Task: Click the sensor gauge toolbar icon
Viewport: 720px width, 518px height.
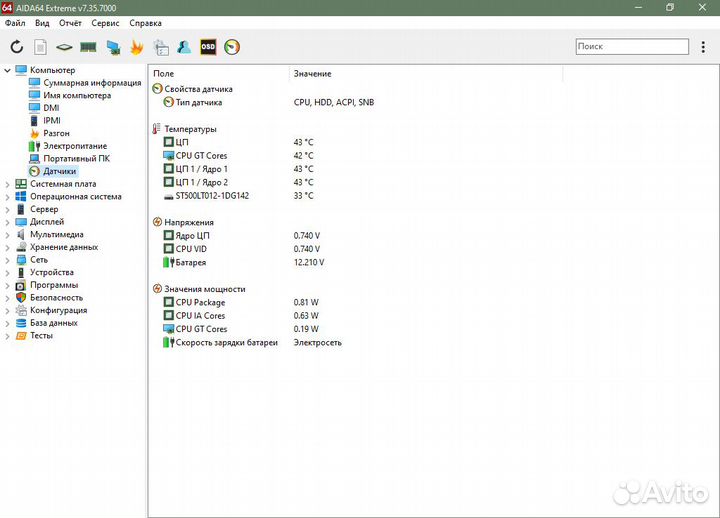Action: (x=232, y=47)
